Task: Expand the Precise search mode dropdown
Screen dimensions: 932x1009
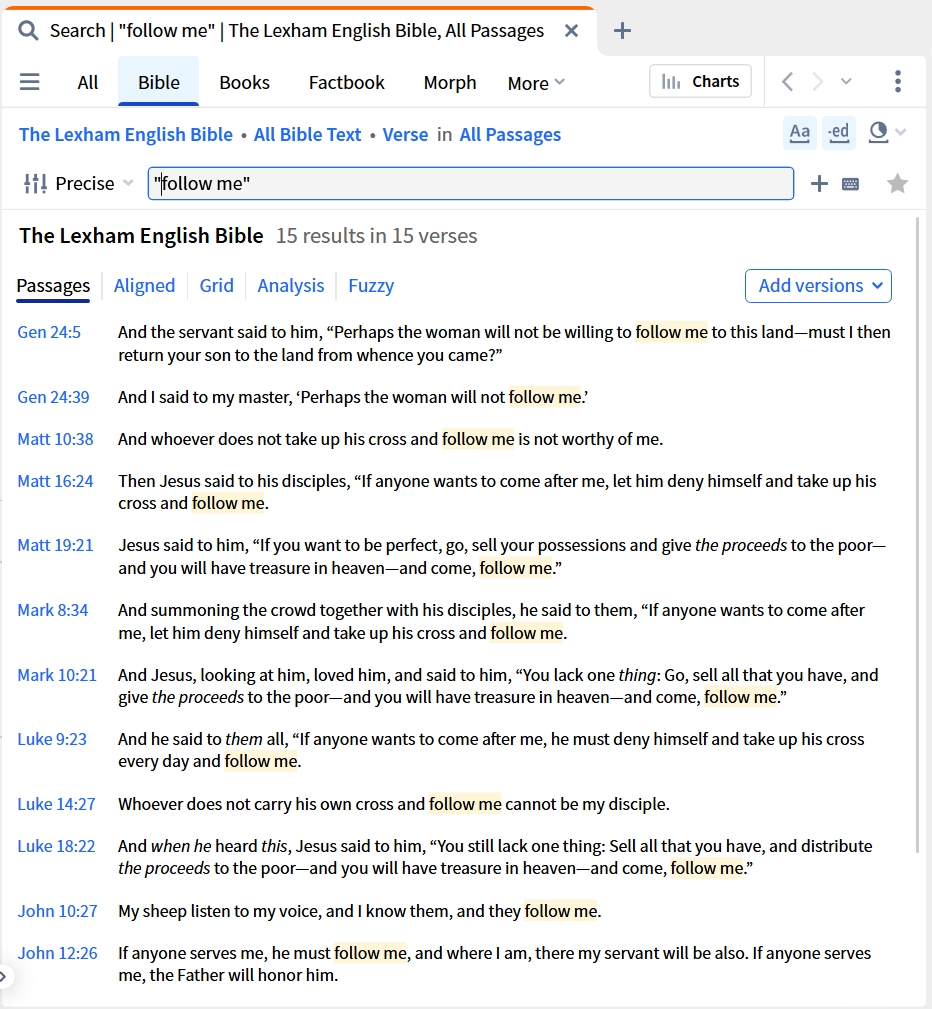Action: 128,183
